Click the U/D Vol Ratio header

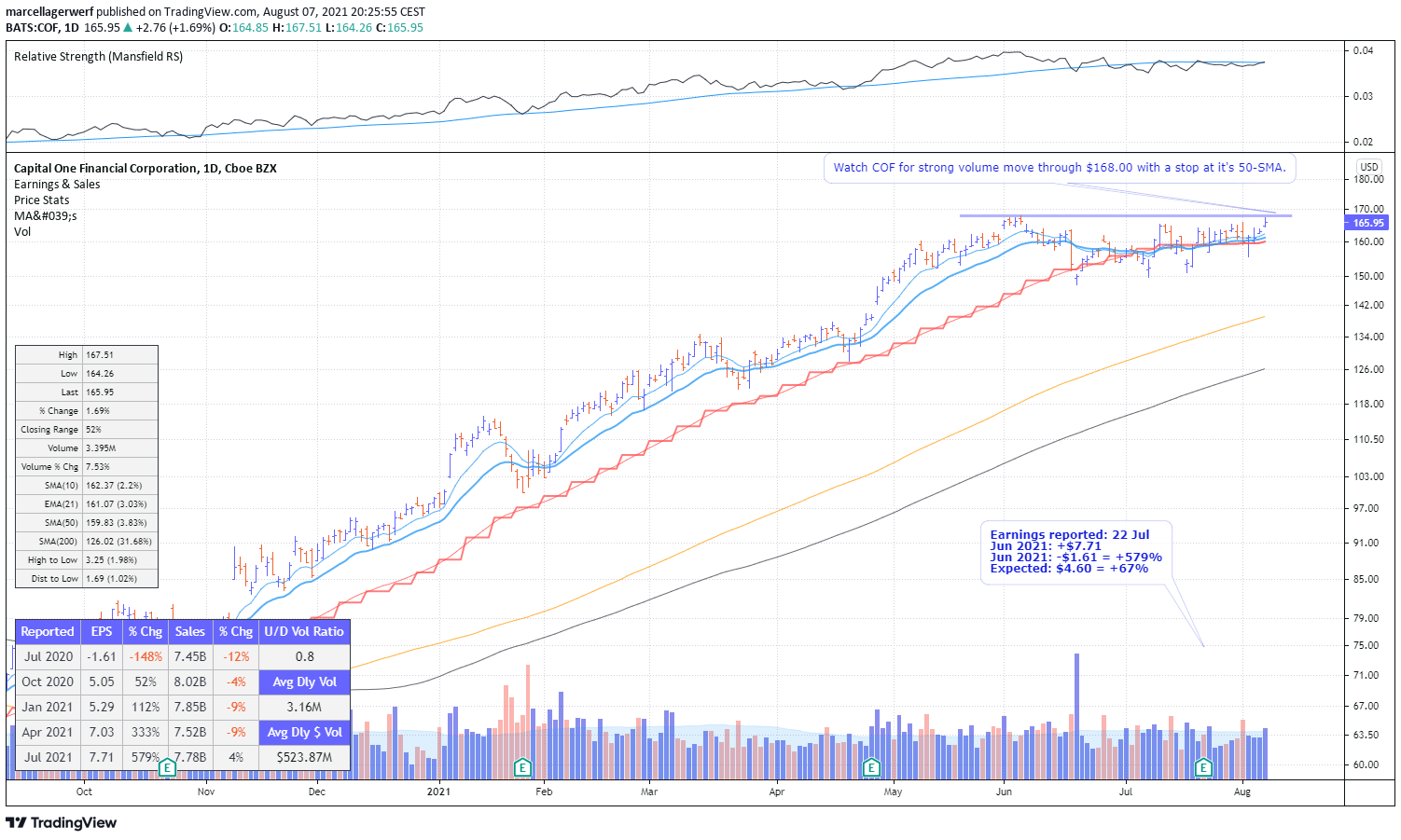point(304,632)
